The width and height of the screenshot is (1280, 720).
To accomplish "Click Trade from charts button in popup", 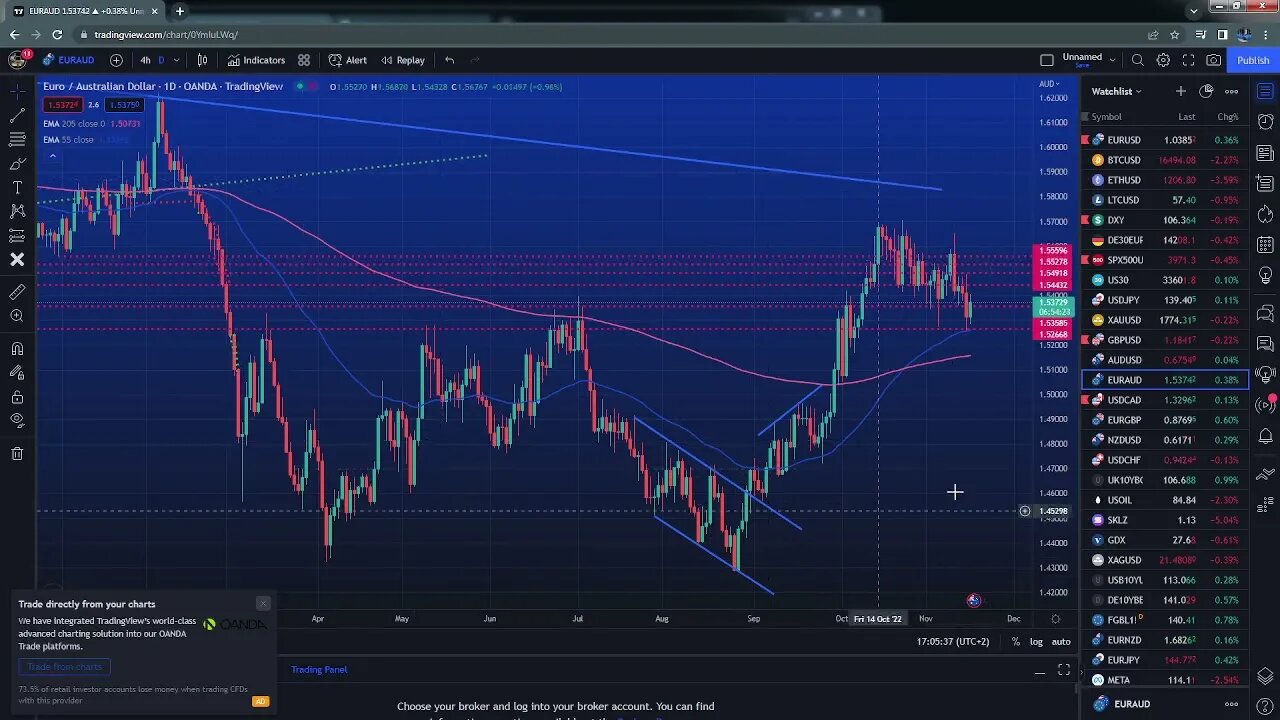I will [64, 667].
